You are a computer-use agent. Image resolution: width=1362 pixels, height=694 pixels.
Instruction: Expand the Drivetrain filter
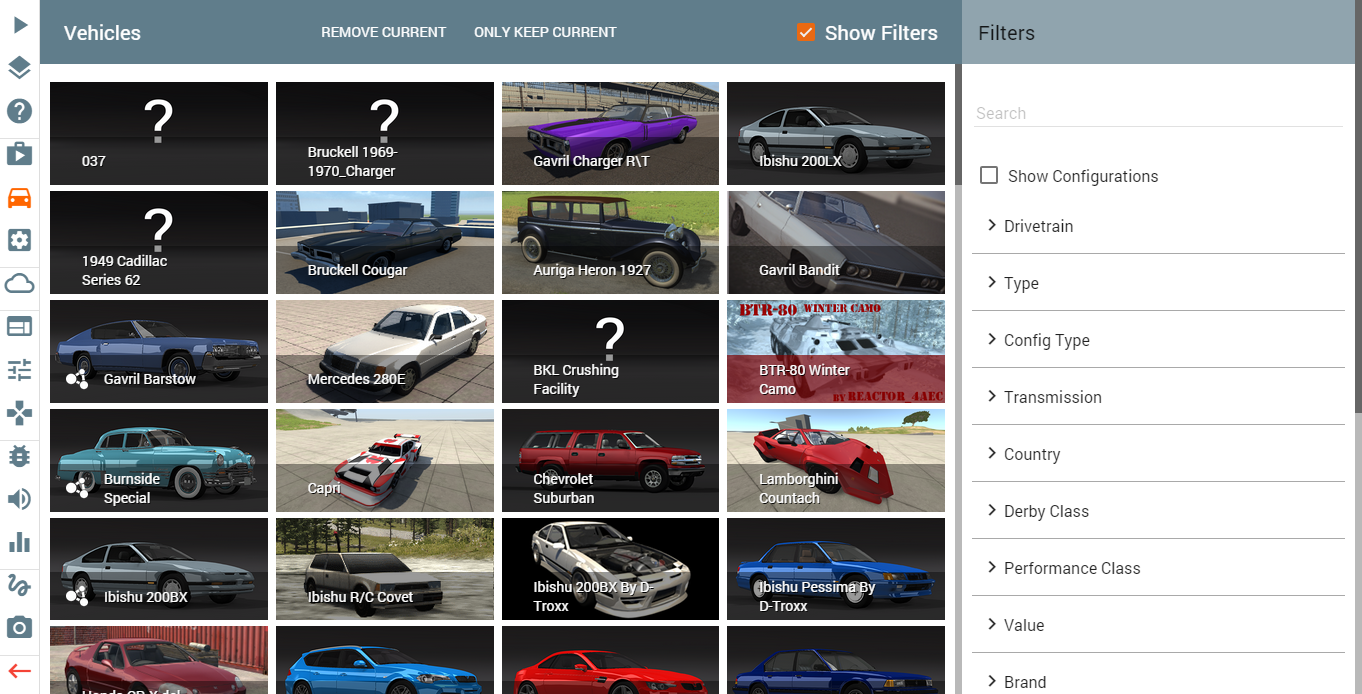pos(1158,226)
